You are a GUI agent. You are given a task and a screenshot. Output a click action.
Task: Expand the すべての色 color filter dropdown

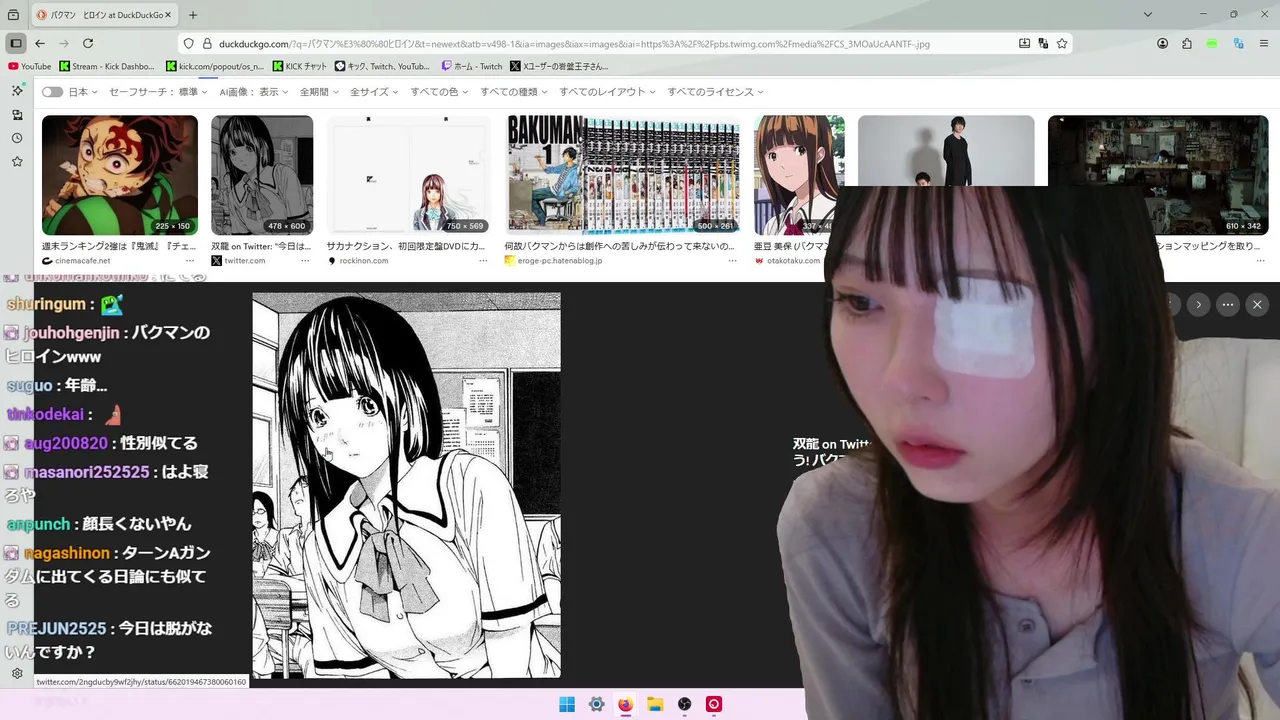coord(440,92)
